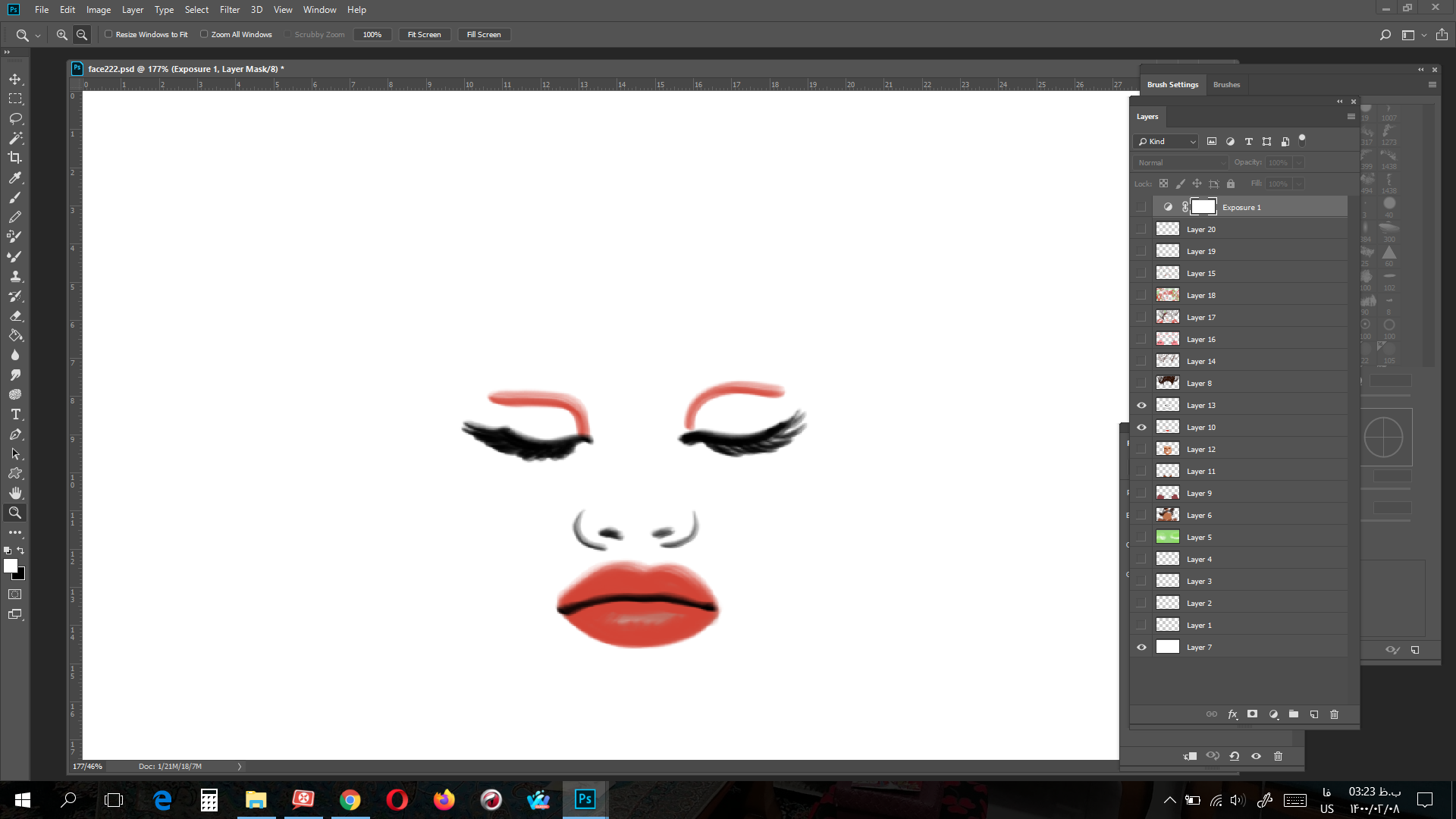The width and height of the screenshot is (1456, 819).
Task: Click the 100% zoom button
Action: 372,35
